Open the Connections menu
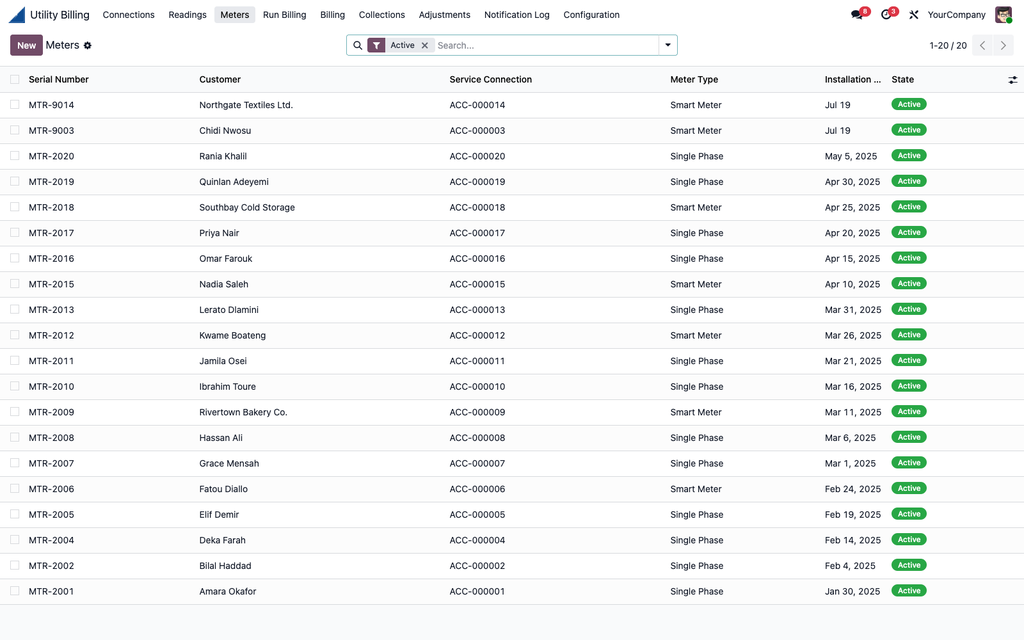Viewport: 1024px width, 640px height. [x=129, y=14]
